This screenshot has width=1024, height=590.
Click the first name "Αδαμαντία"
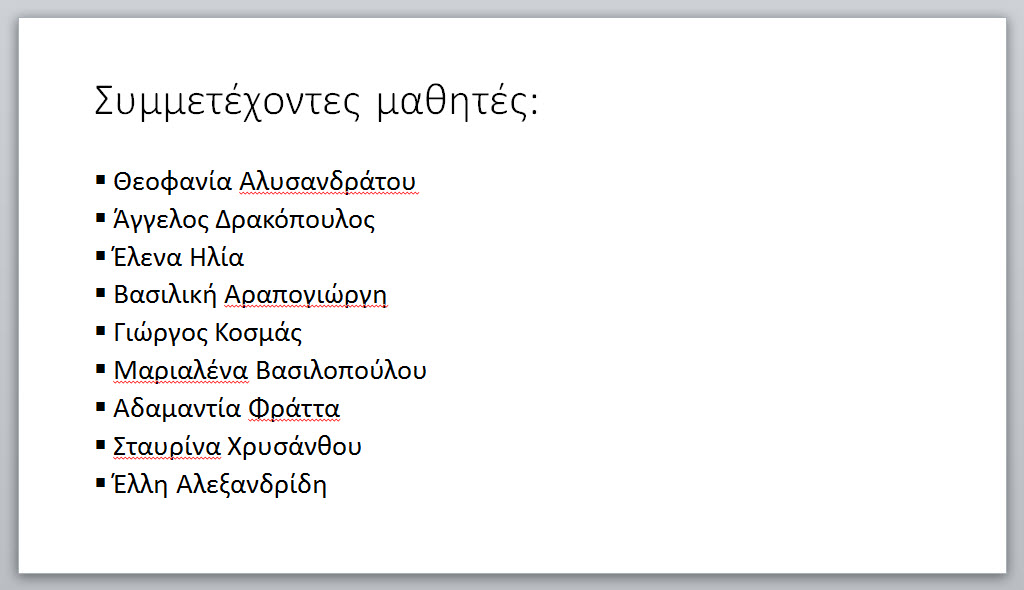click(178, 408)
